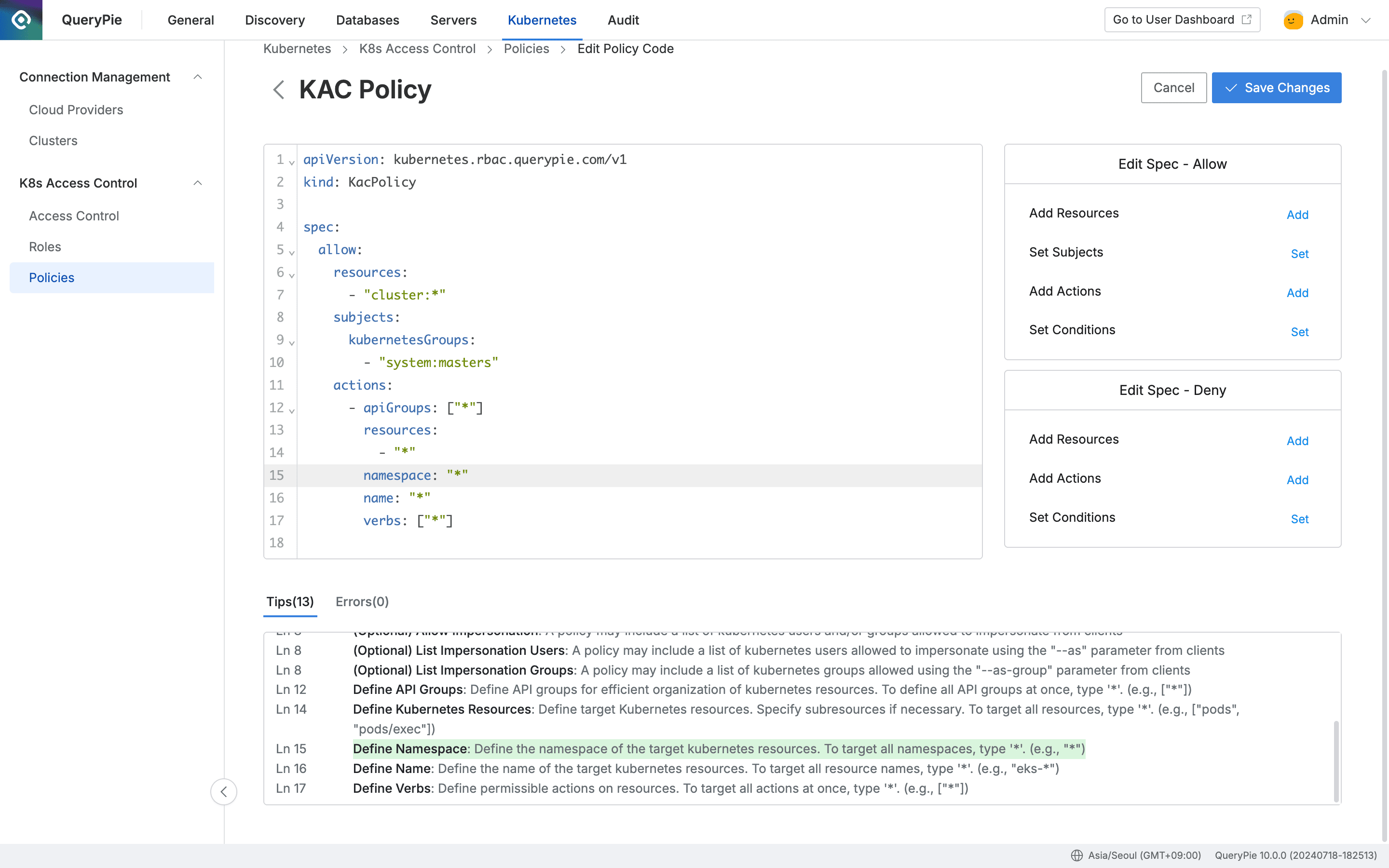Click Add next to Add Resources under Edit Spec Allow
Viewport: 1389px width, 868px height.
coord(1298,215)
